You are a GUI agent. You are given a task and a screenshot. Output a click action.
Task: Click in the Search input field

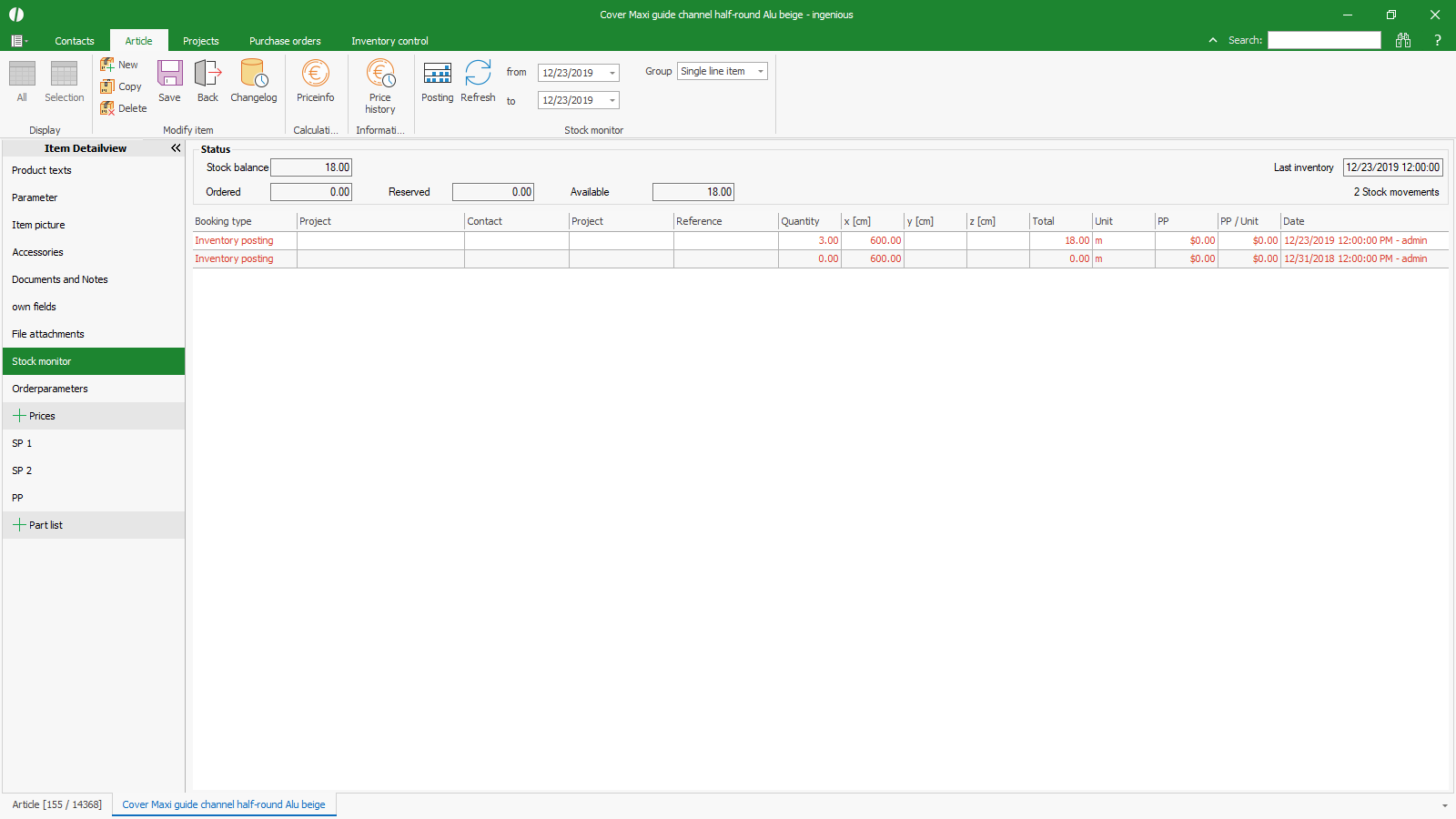click(1324, 40)
